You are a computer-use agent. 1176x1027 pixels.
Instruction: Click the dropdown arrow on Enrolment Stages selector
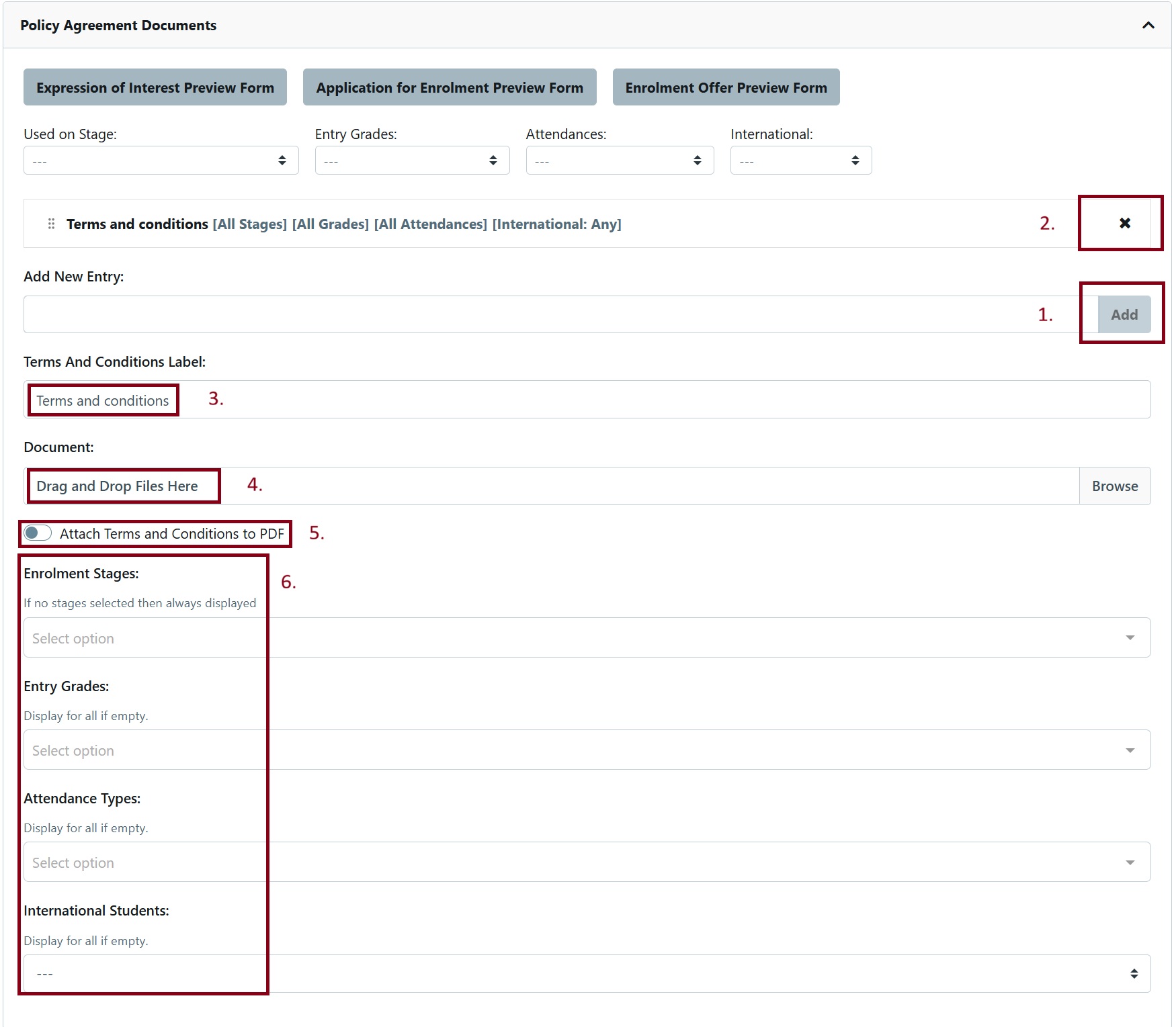pos(1131,637)
